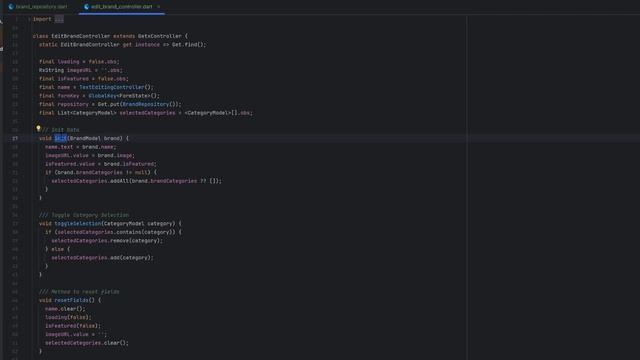640x360 pixels.
Task: Click the toggleSelection method name
Action: (78, 224)
